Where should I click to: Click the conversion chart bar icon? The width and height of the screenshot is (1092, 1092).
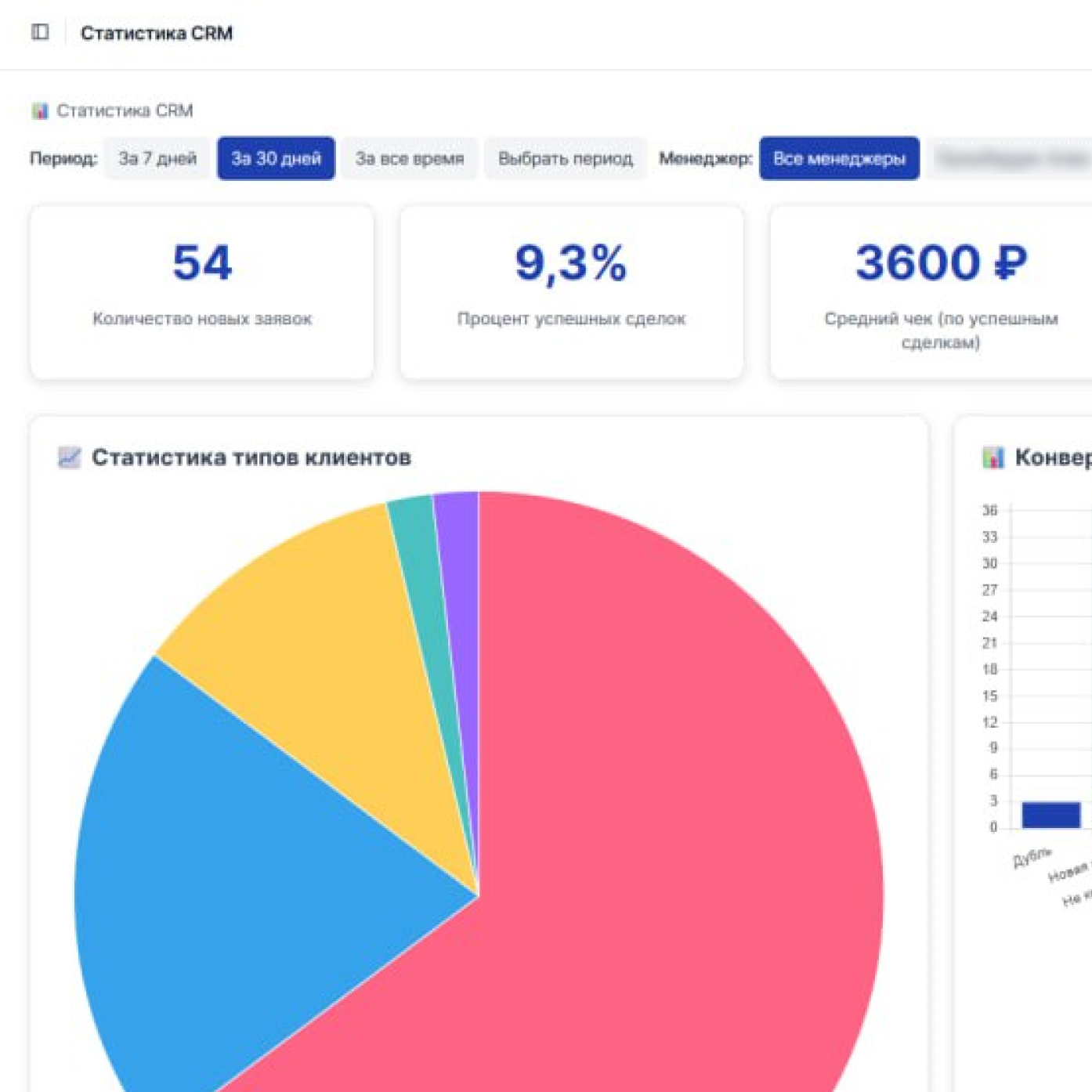coord(993,457)
